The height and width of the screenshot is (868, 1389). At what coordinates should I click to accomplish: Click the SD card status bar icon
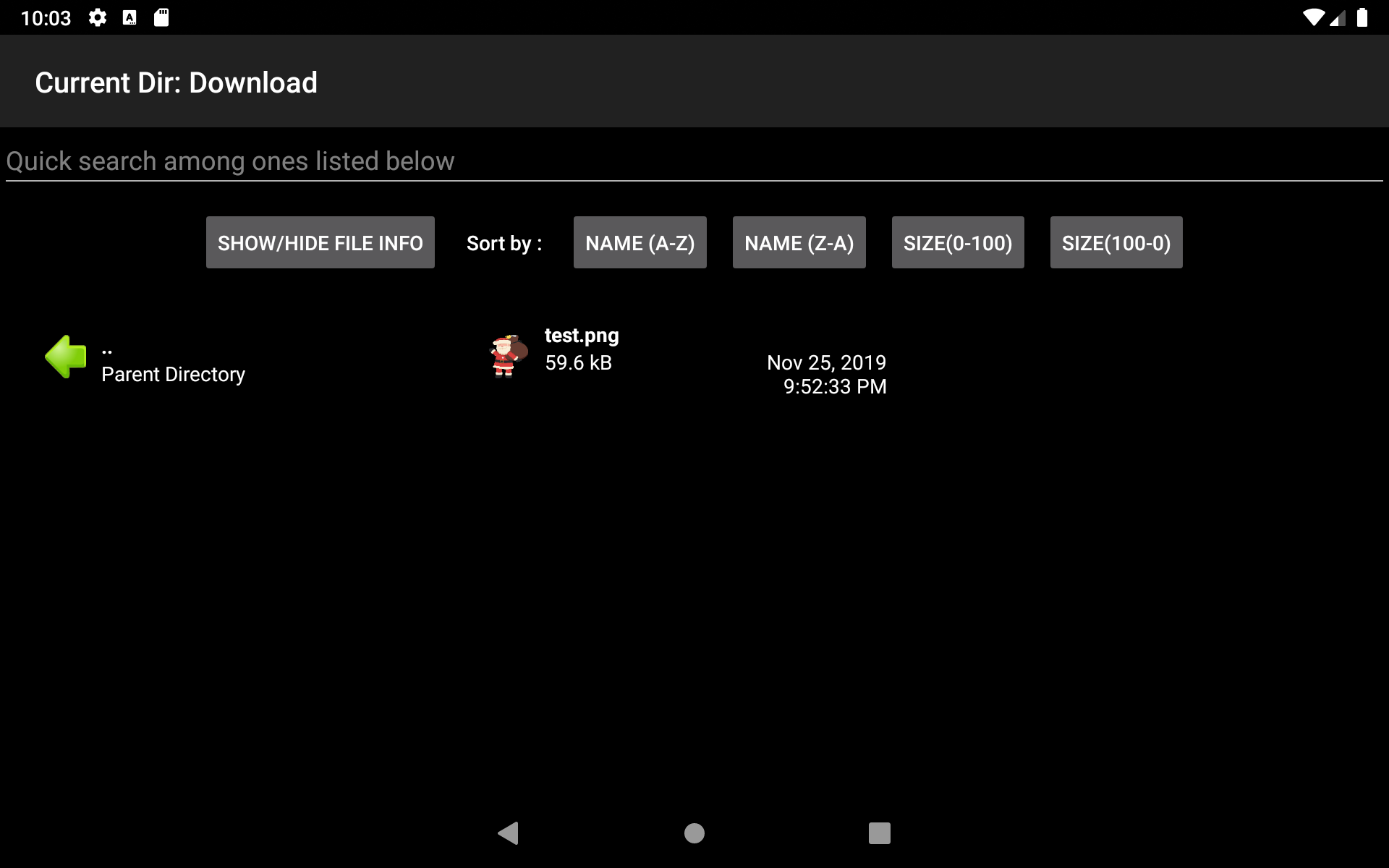tap(161, 17)
